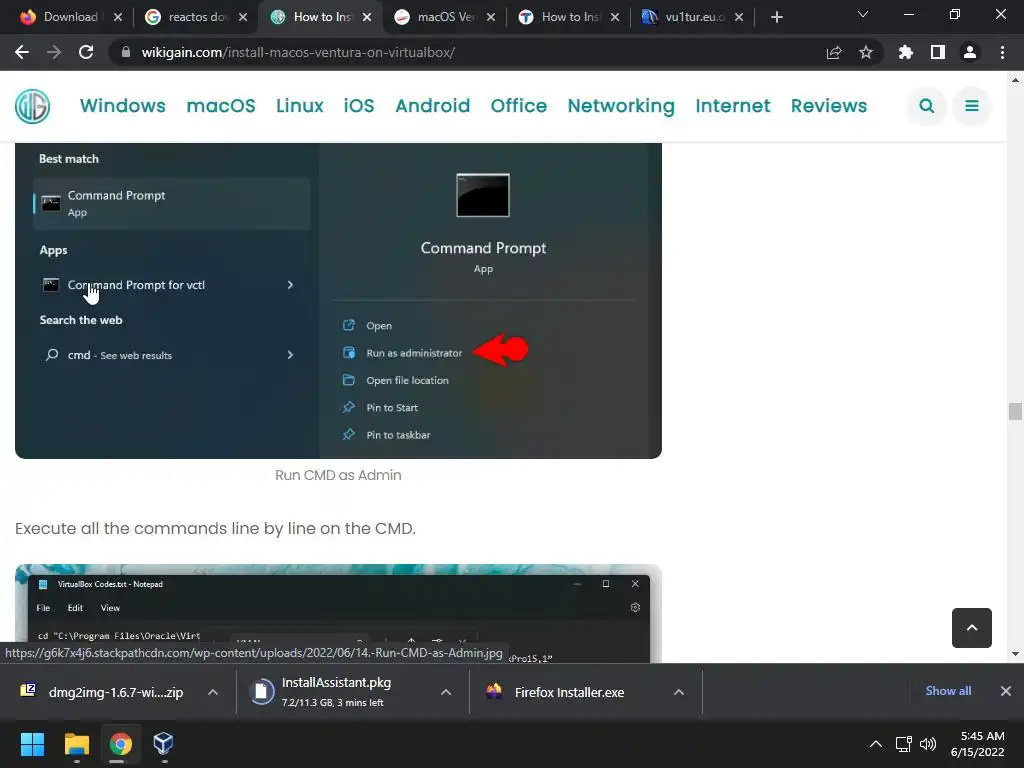Close the vu1tur.eu tab
The height and width of the screenshot is (768, 1024).
[739, 17]
